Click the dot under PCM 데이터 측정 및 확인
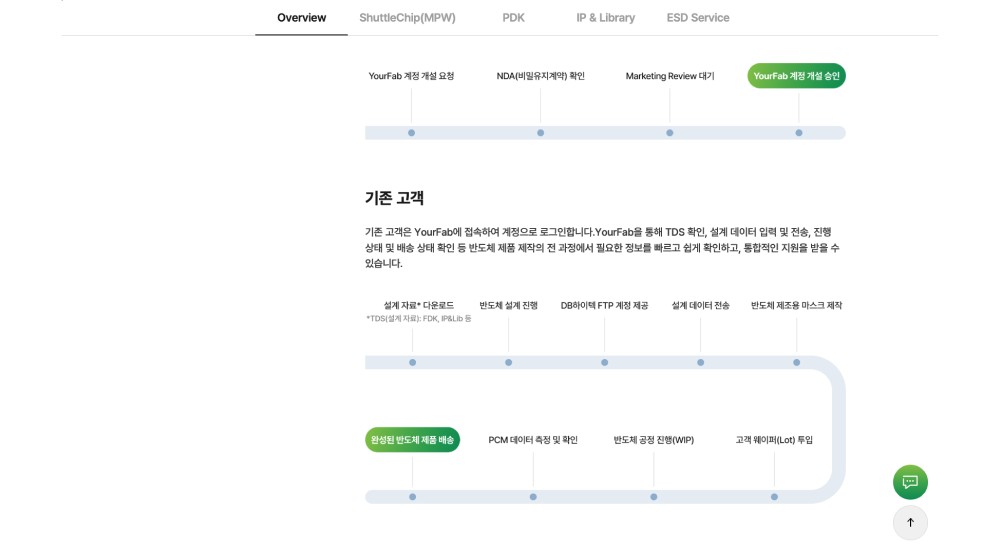This screenshot has width=1000, height=550. [x=533, y=496]
